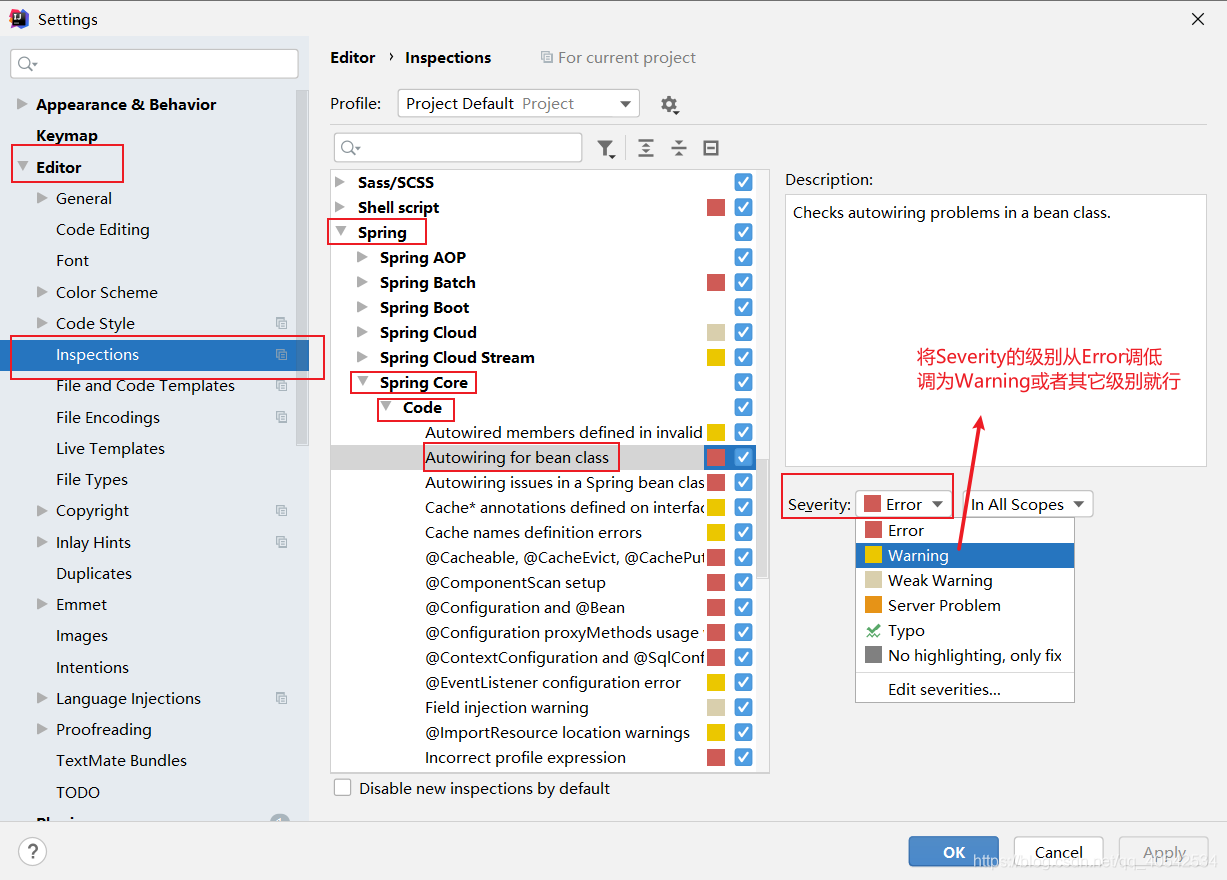Open Edit severities... entry

coord(965,689)
